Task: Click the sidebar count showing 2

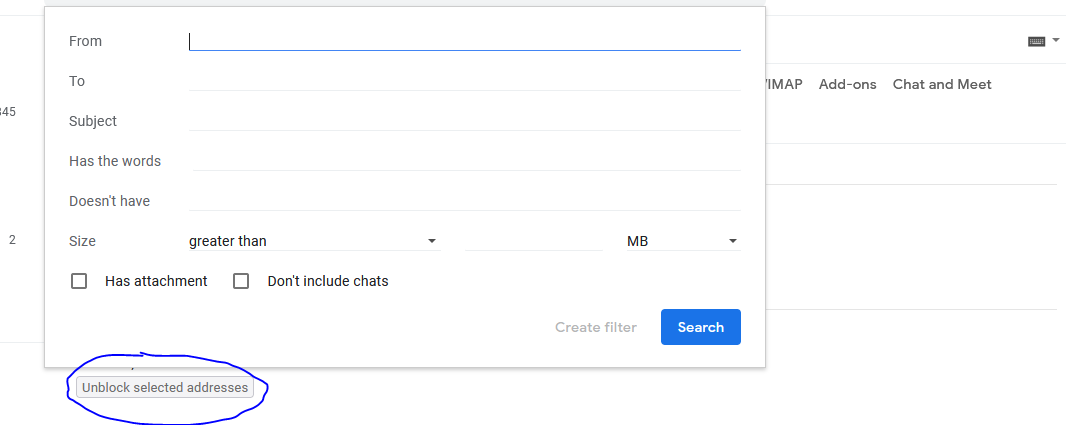Action: point(12,240)
